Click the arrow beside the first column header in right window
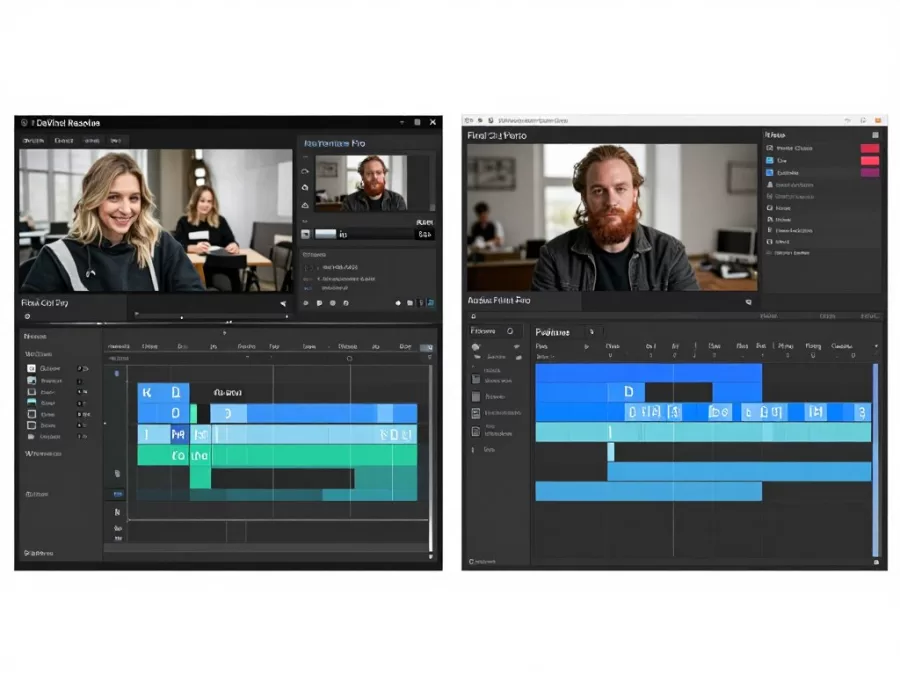900x675 pixels. 586,346
